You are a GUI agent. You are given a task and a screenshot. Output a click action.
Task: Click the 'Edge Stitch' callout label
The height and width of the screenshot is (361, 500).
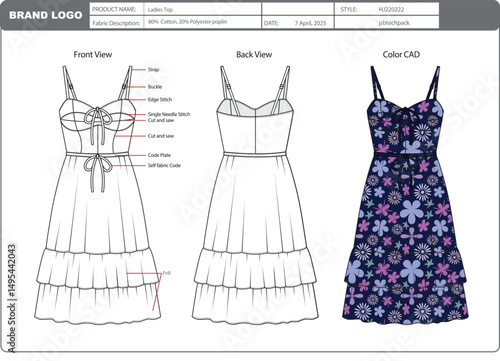click(160, 99)
